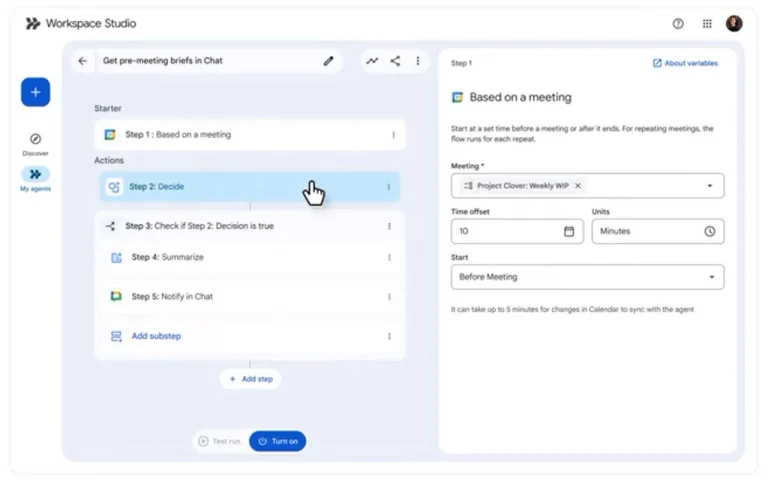Turn on the agent
Viewport: 768px width, 481px height.
pyautogui.click(x=278, y=441)
